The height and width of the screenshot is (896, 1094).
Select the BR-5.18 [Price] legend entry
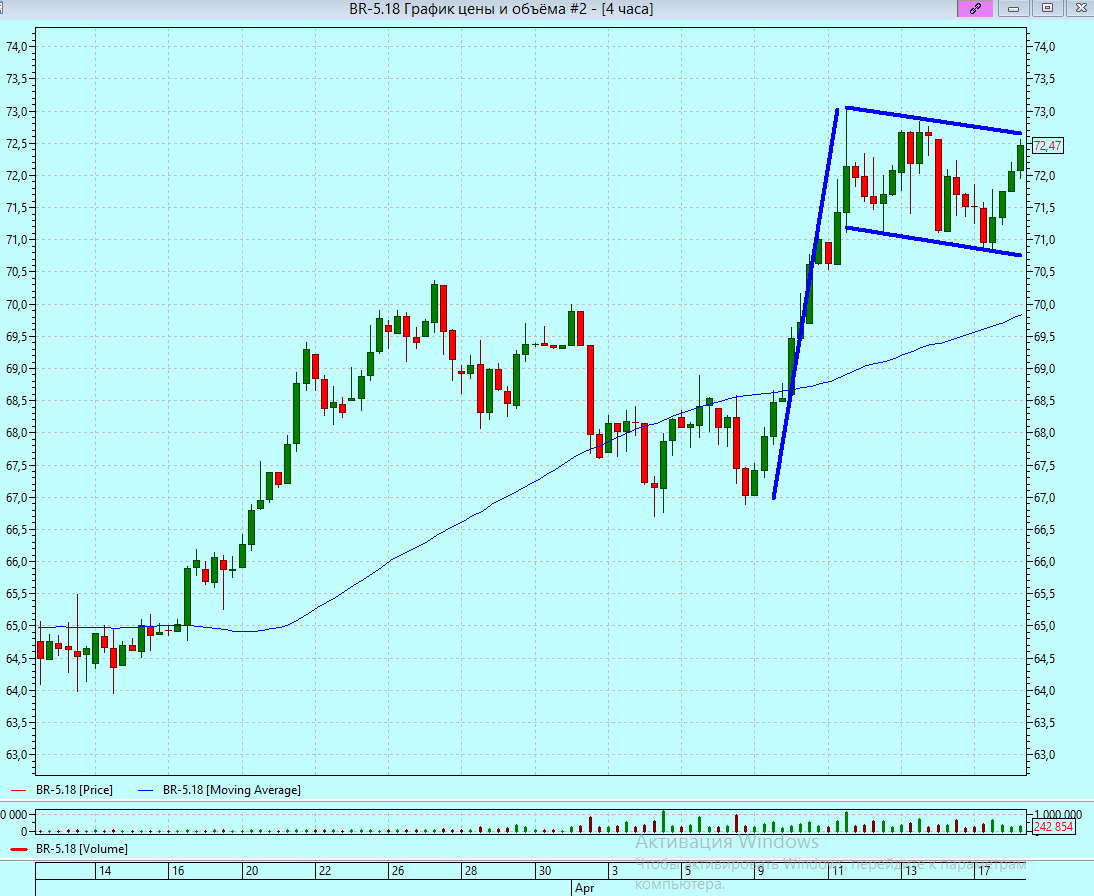(74, 790)
